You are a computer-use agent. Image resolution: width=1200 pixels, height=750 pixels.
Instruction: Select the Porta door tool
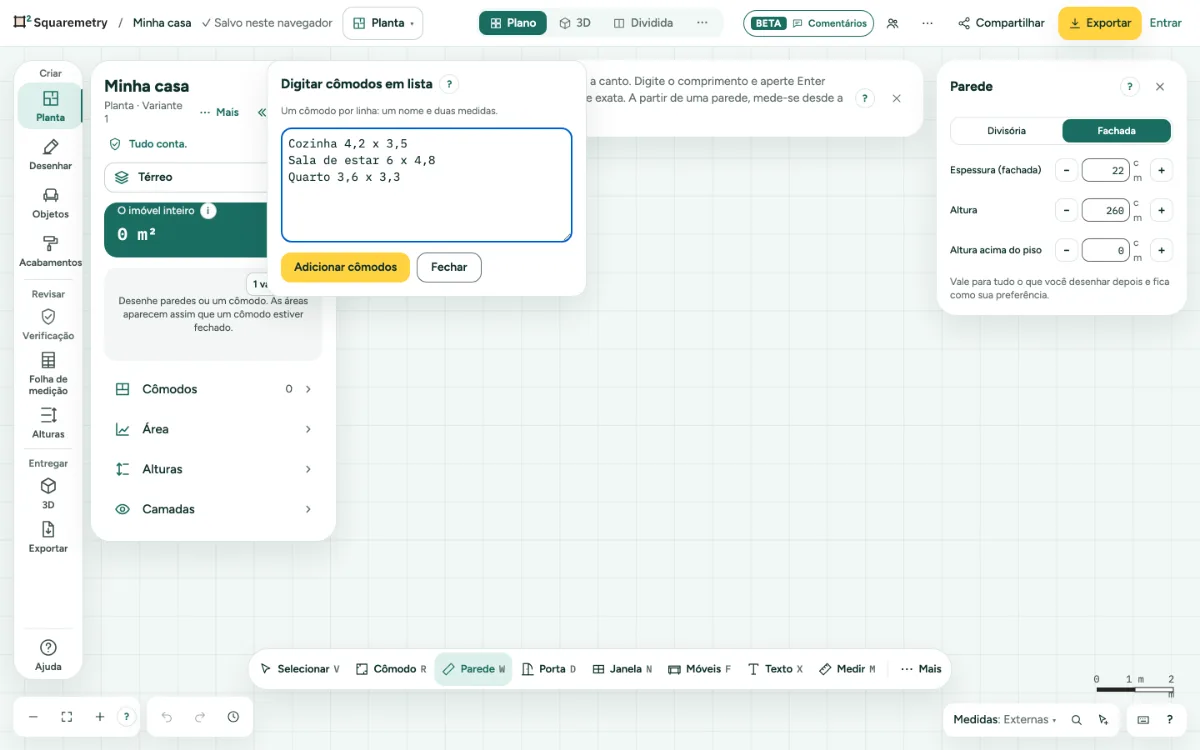549,669
